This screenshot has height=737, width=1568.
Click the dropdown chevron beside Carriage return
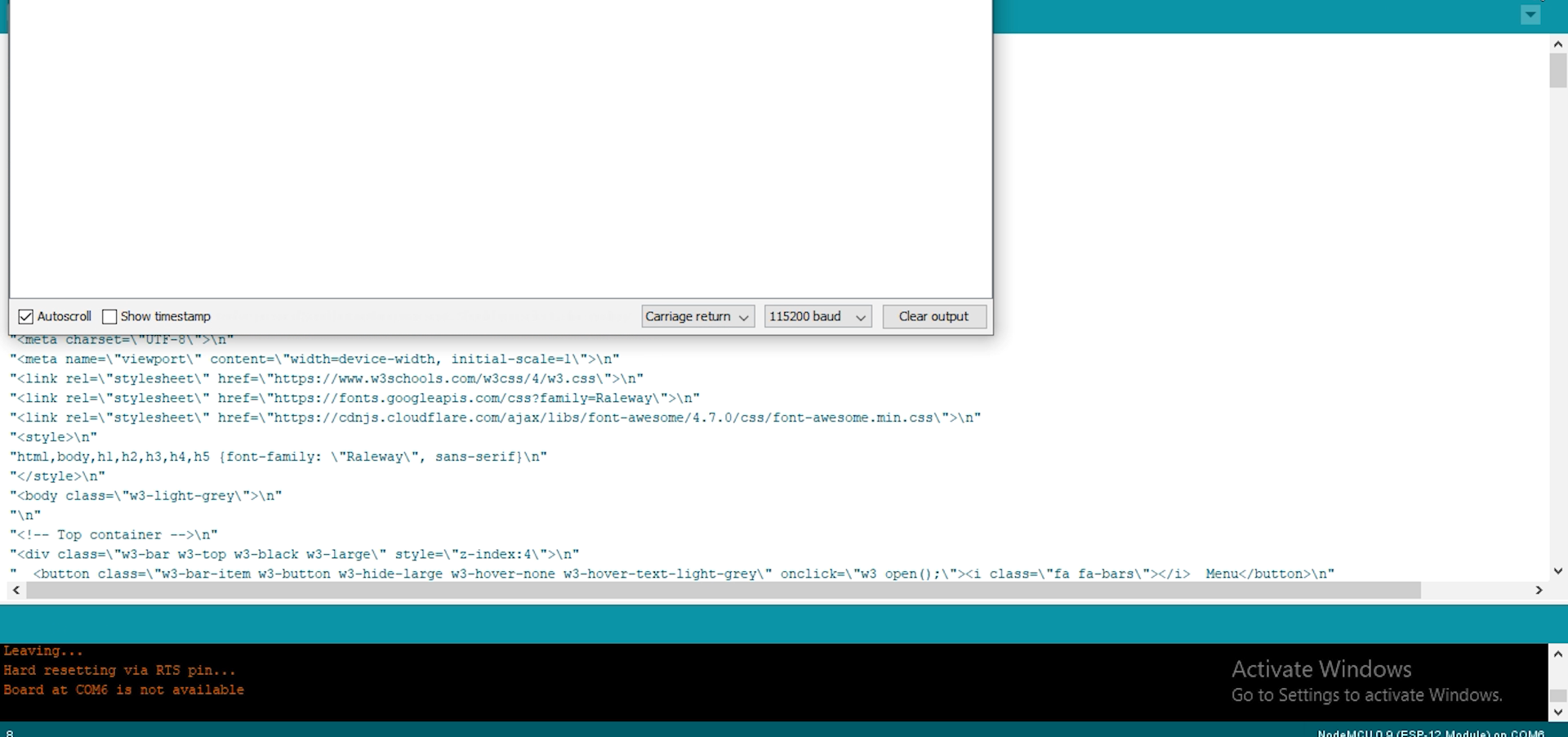(x=742, y=317)
